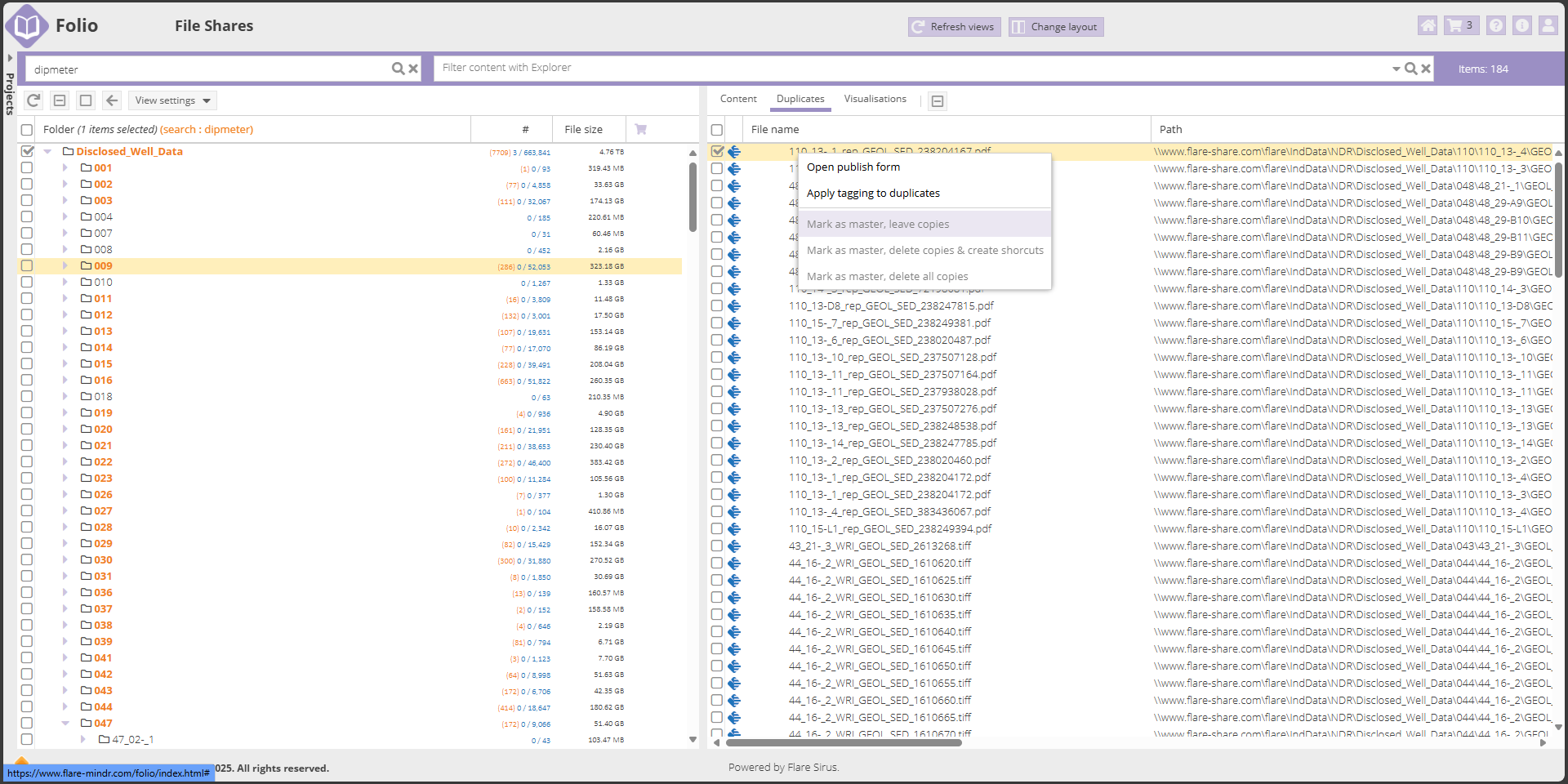Open the View settings dropdown
1568x784 pixels.
pyautogui.click(x=172, y=100)
